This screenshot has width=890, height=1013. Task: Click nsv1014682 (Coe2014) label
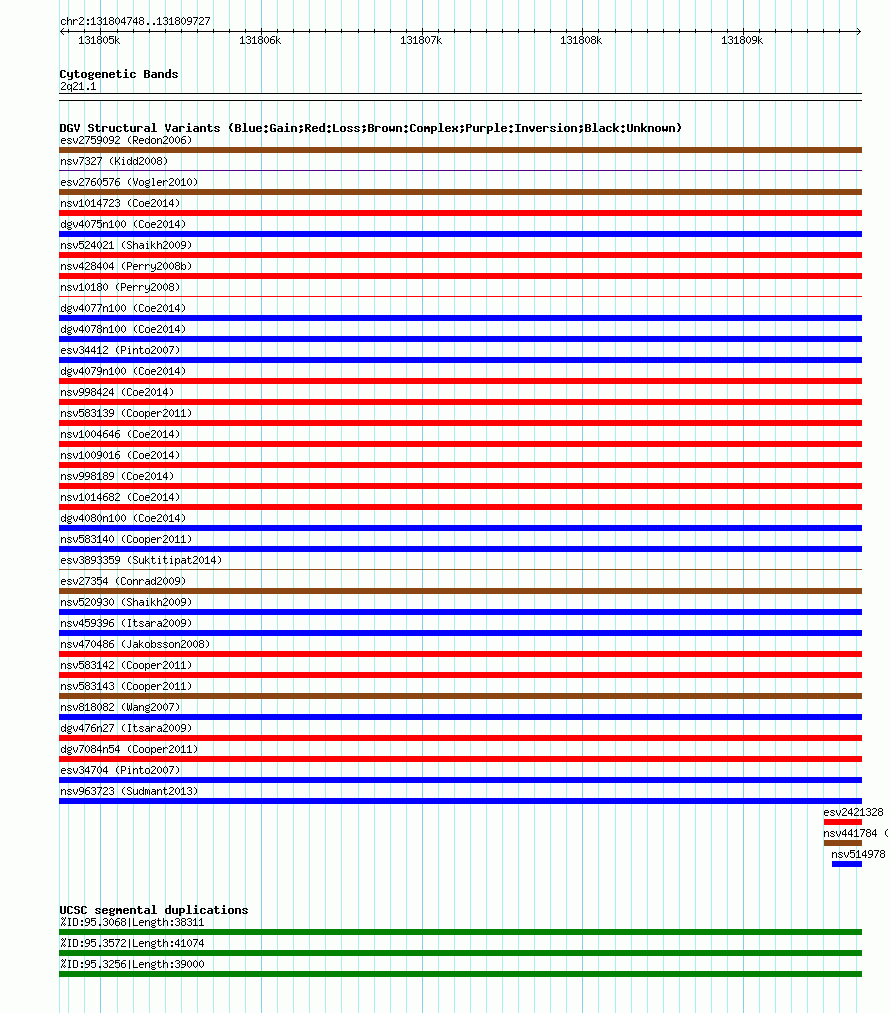120,497
